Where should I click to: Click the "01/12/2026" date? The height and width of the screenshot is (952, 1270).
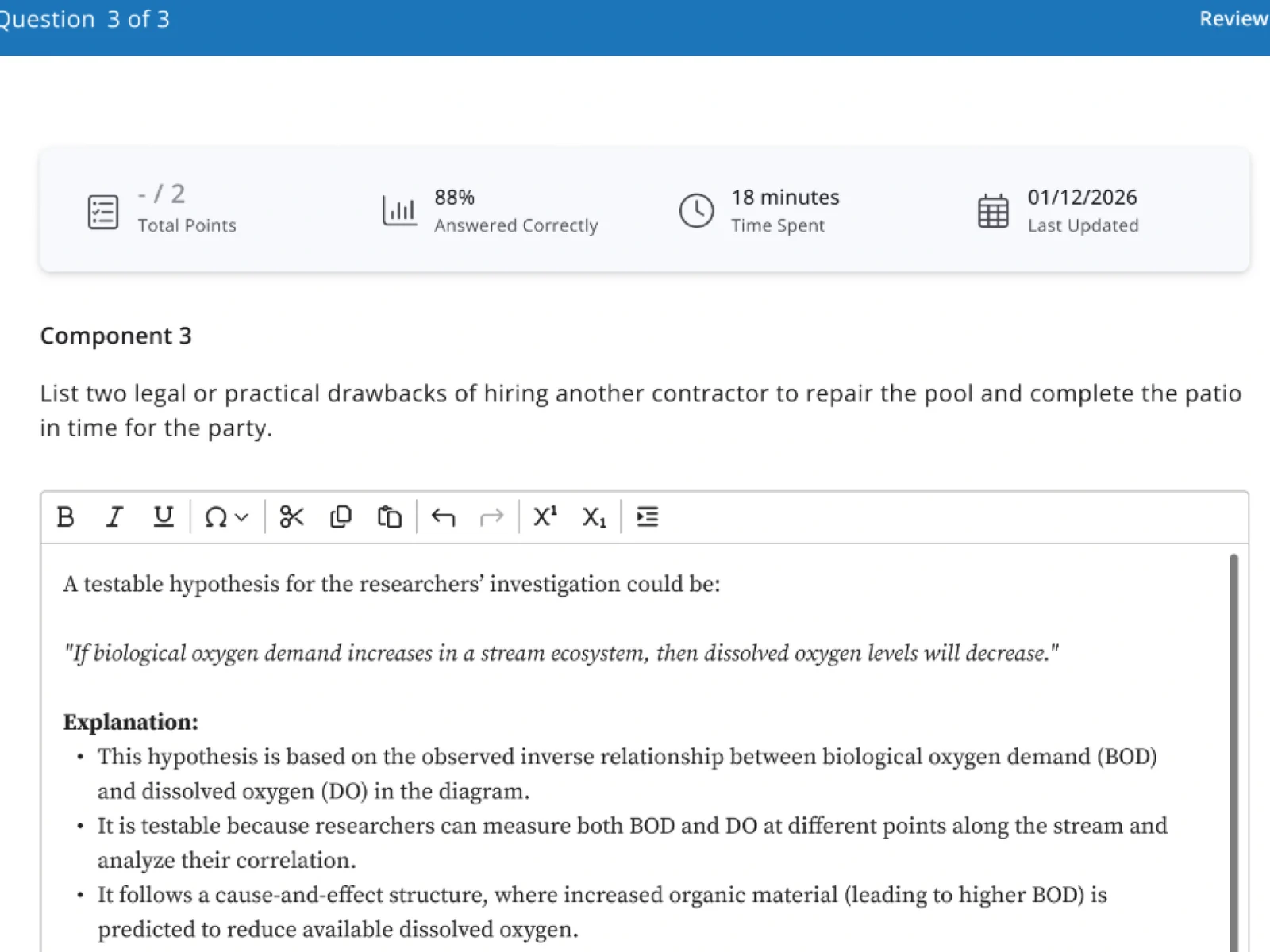(x=1083, y=197)
